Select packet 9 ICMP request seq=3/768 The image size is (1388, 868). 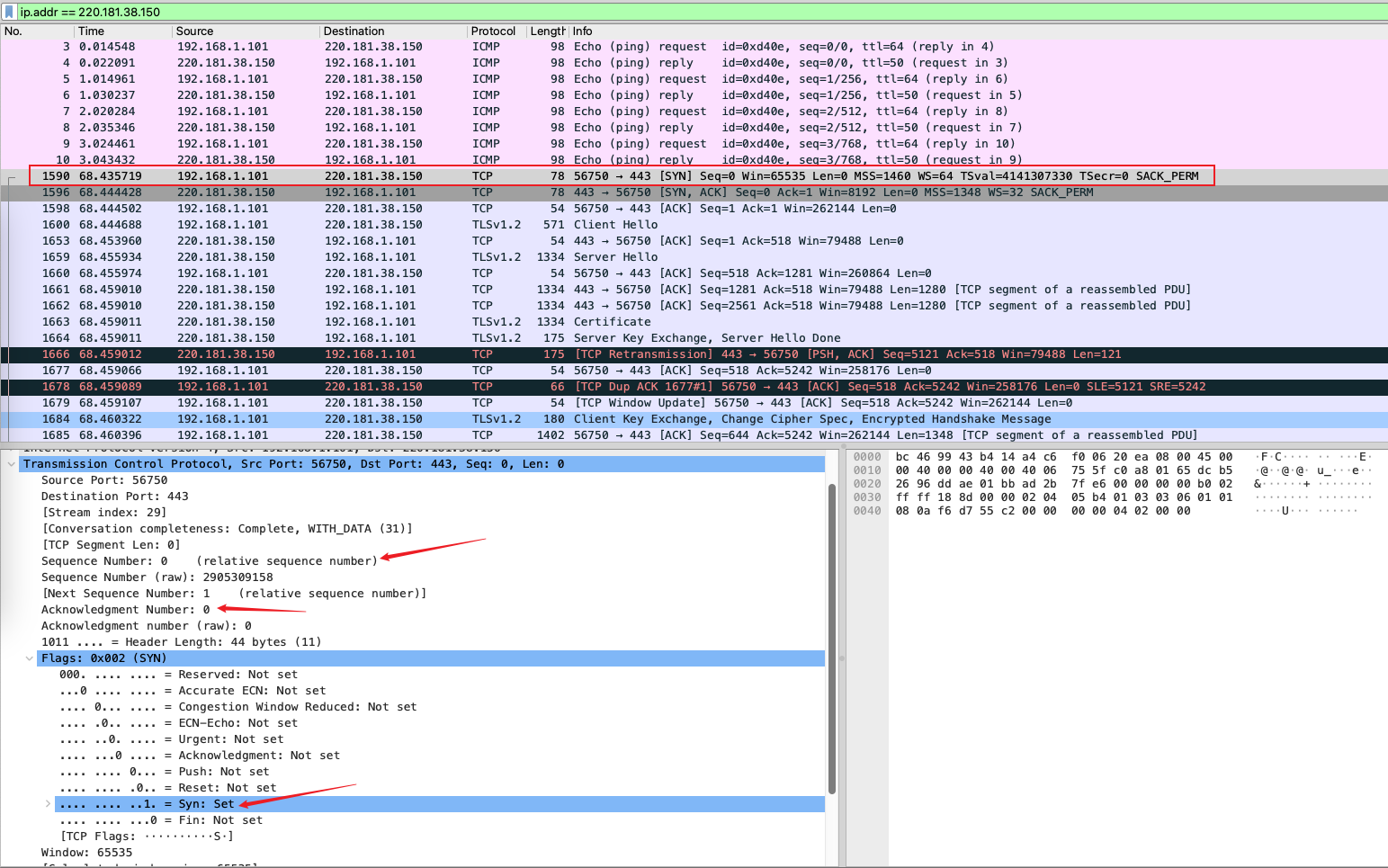coord(694,144)
